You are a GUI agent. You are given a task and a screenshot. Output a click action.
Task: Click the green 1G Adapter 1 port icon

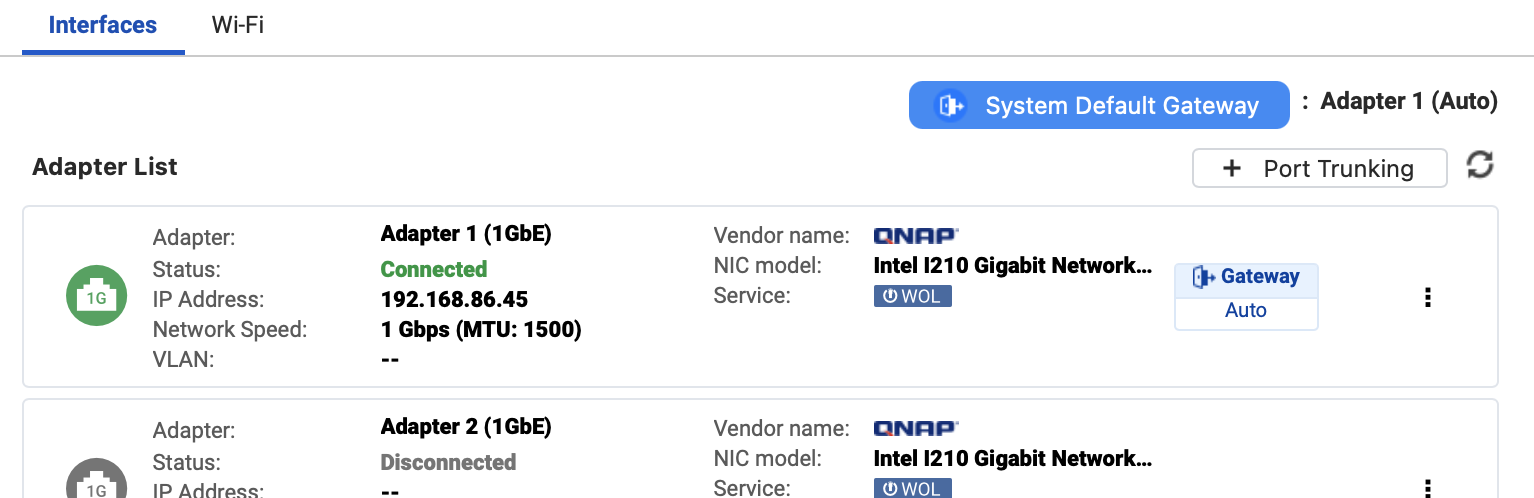pos(96,296)
